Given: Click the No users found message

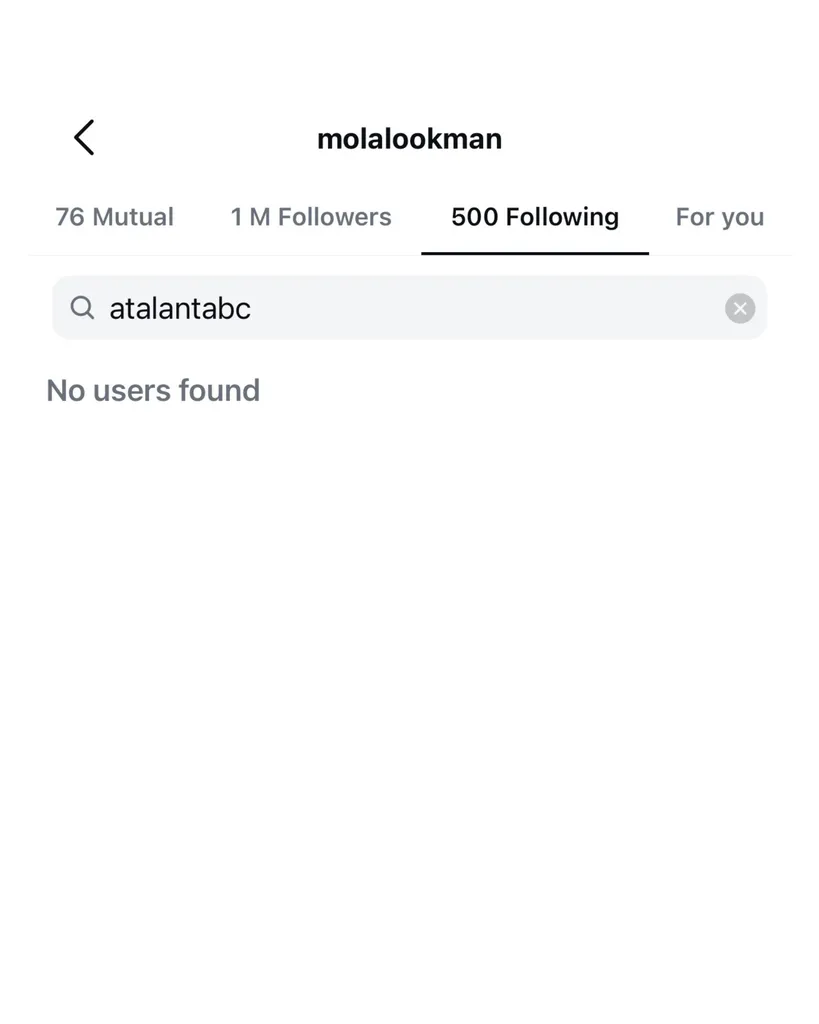Looking at the screenshot, I should click(153, 390).
